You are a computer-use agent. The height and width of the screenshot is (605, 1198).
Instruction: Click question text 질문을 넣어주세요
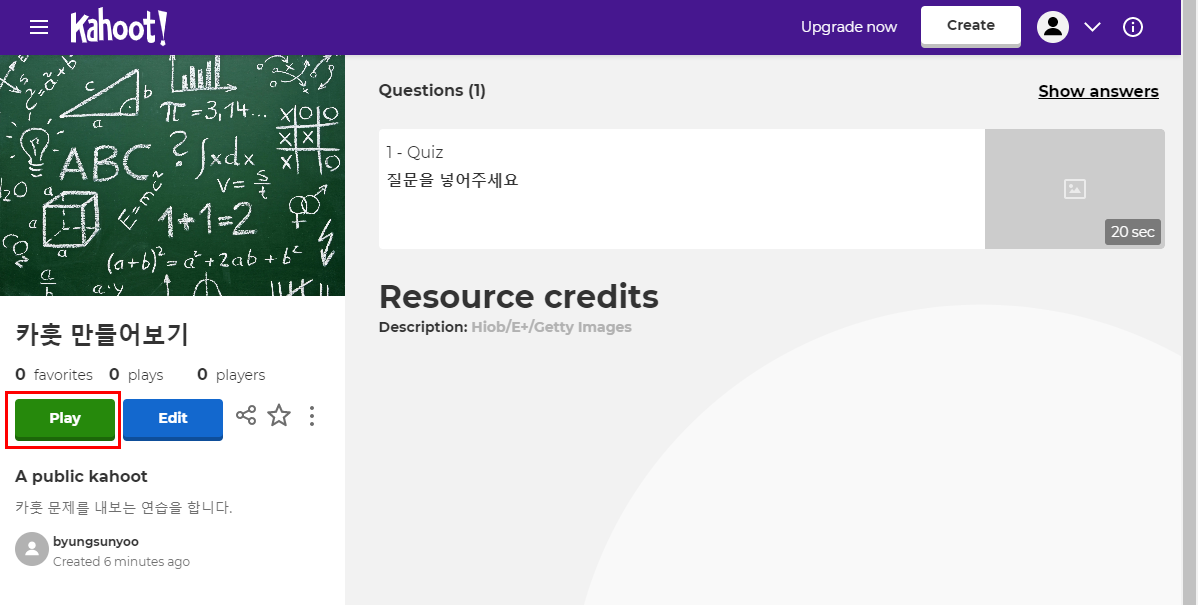[x=452, y=180]
